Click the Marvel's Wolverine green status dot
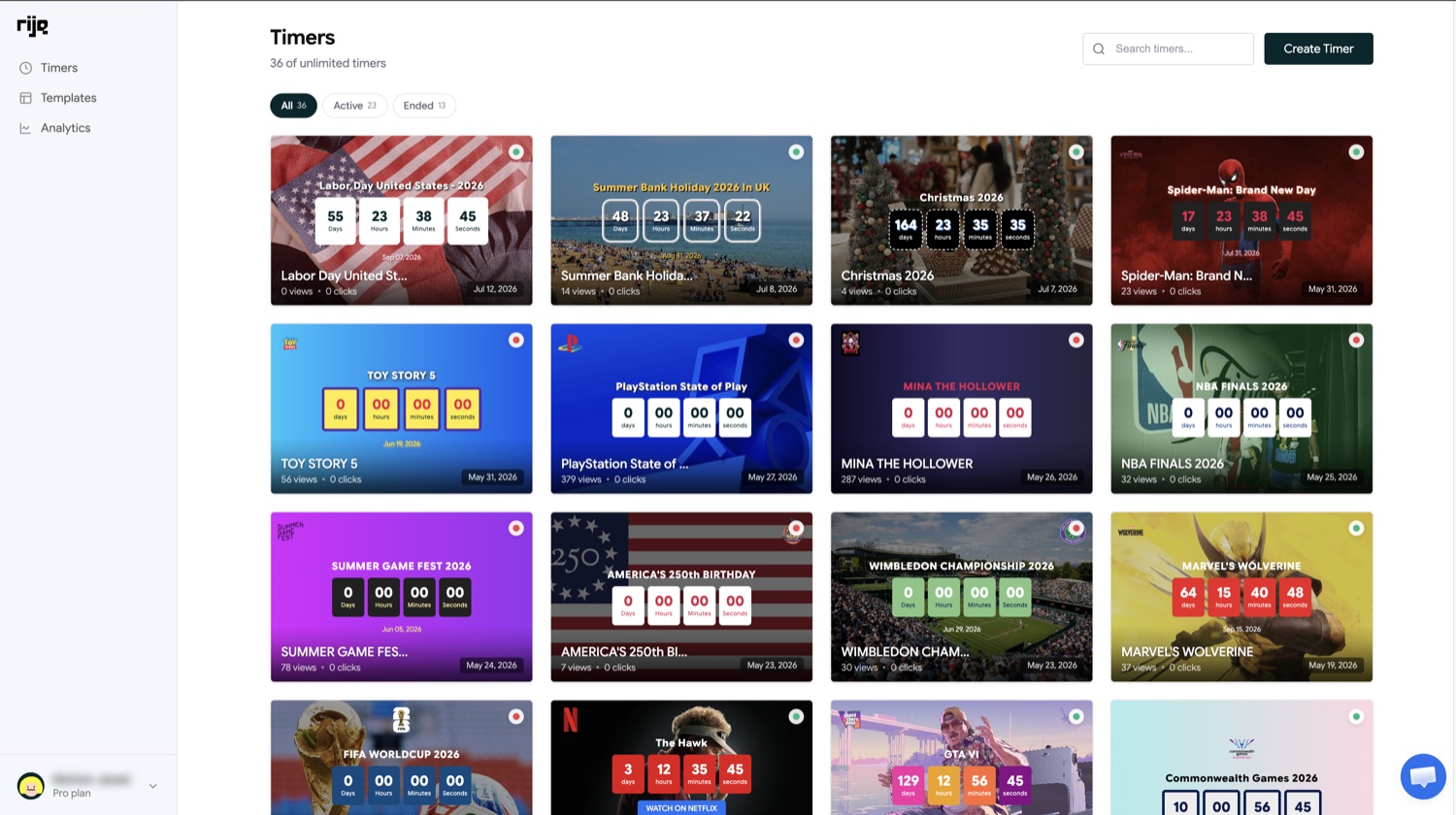The image size is (1456, 815). 1356,529
